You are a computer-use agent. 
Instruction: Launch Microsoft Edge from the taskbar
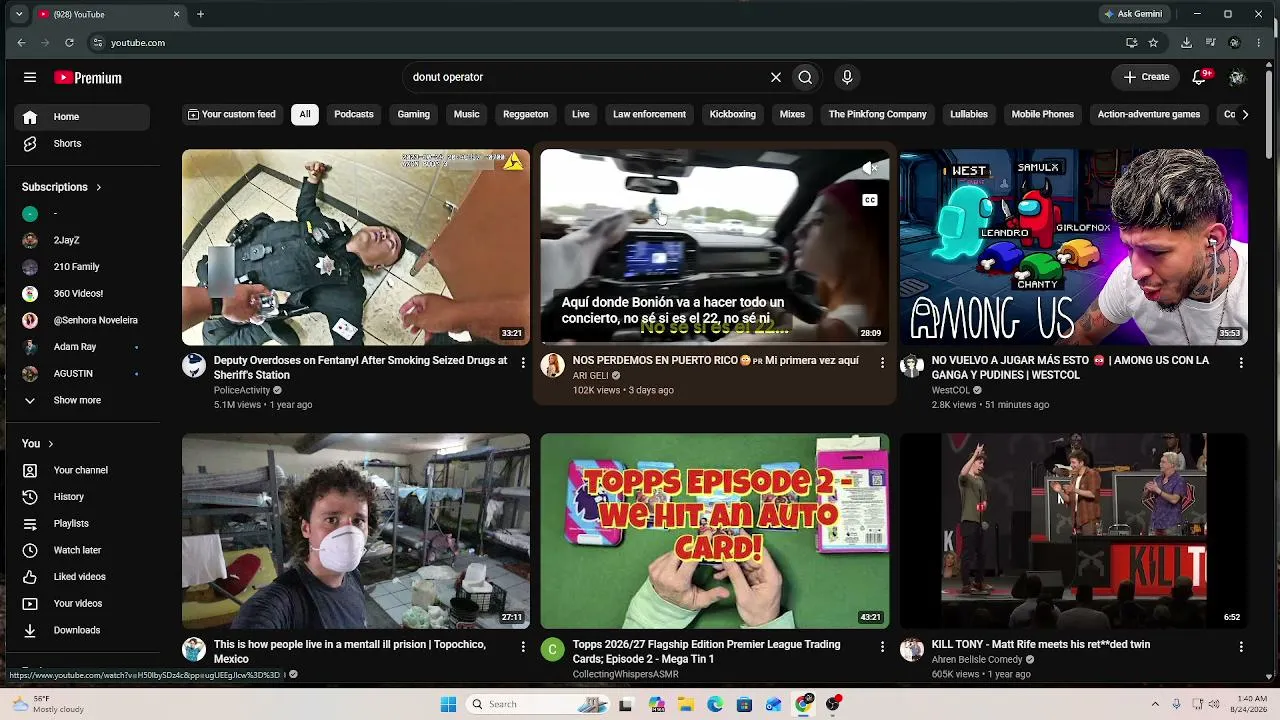715,704
